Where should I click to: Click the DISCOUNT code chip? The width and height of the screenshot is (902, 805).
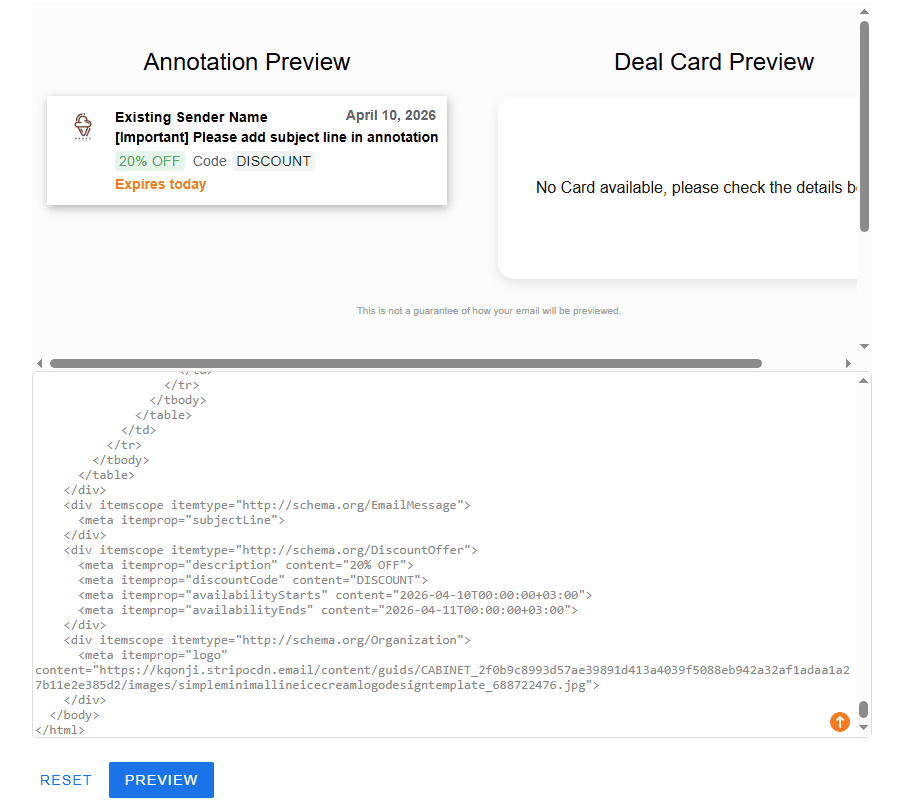[x=273, y=162]
